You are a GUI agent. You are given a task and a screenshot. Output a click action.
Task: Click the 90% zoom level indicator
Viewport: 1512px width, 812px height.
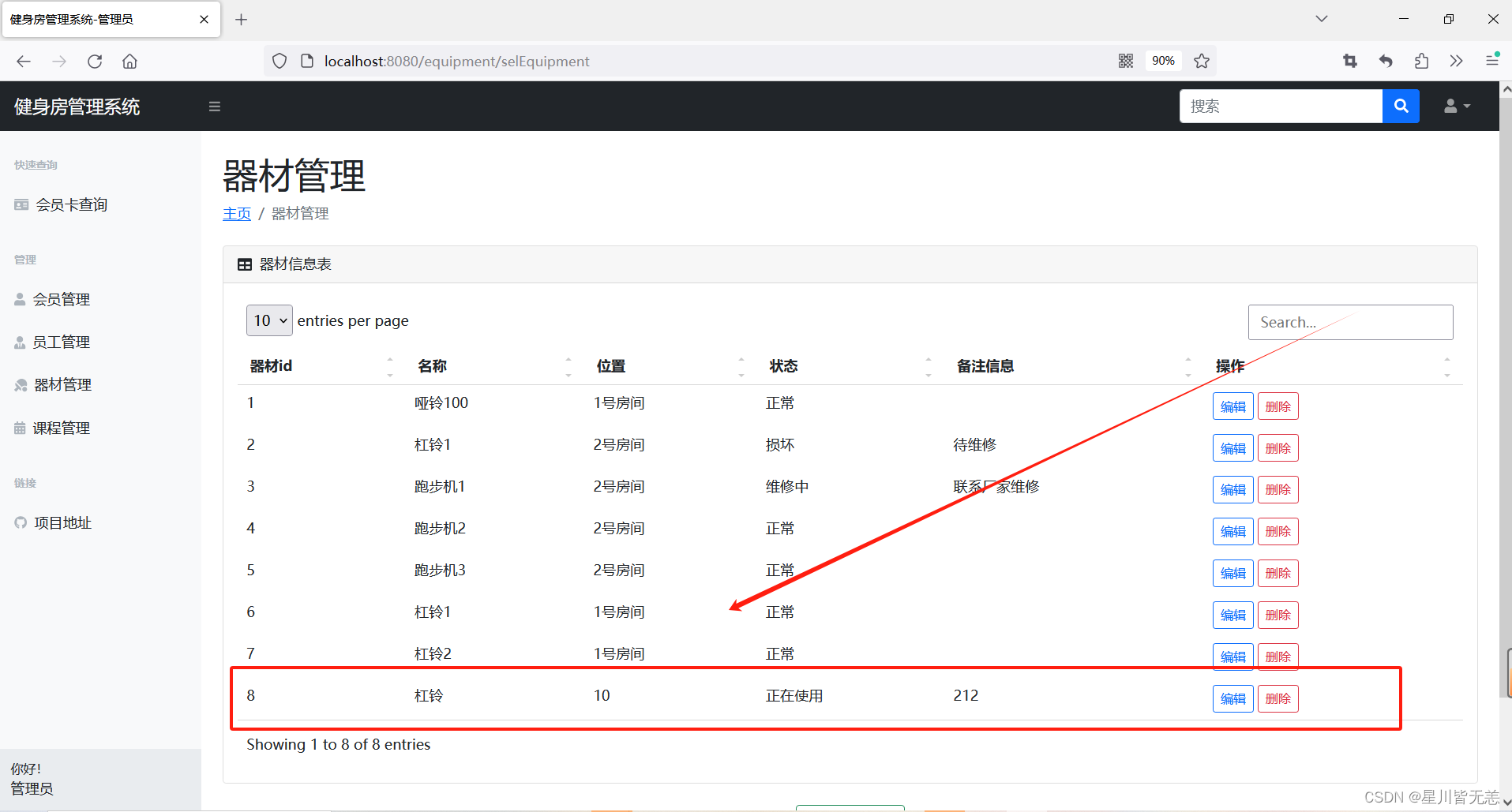coord(1163,61)
